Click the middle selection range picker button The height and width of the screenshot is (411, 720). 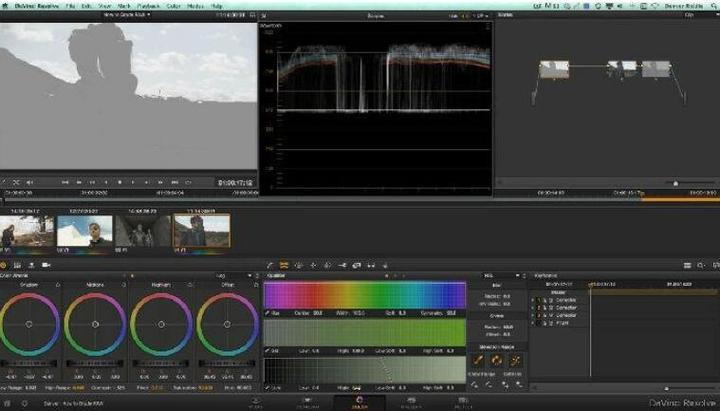coord(497,360)
